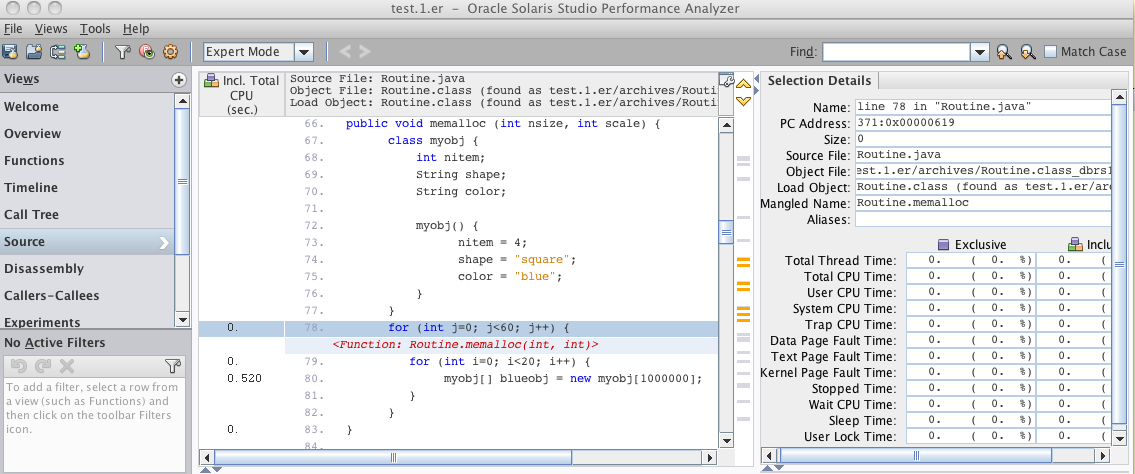Click line 74 shape = "square"
This screenshot has height=474, width=1135.
(x=458, y=259)
